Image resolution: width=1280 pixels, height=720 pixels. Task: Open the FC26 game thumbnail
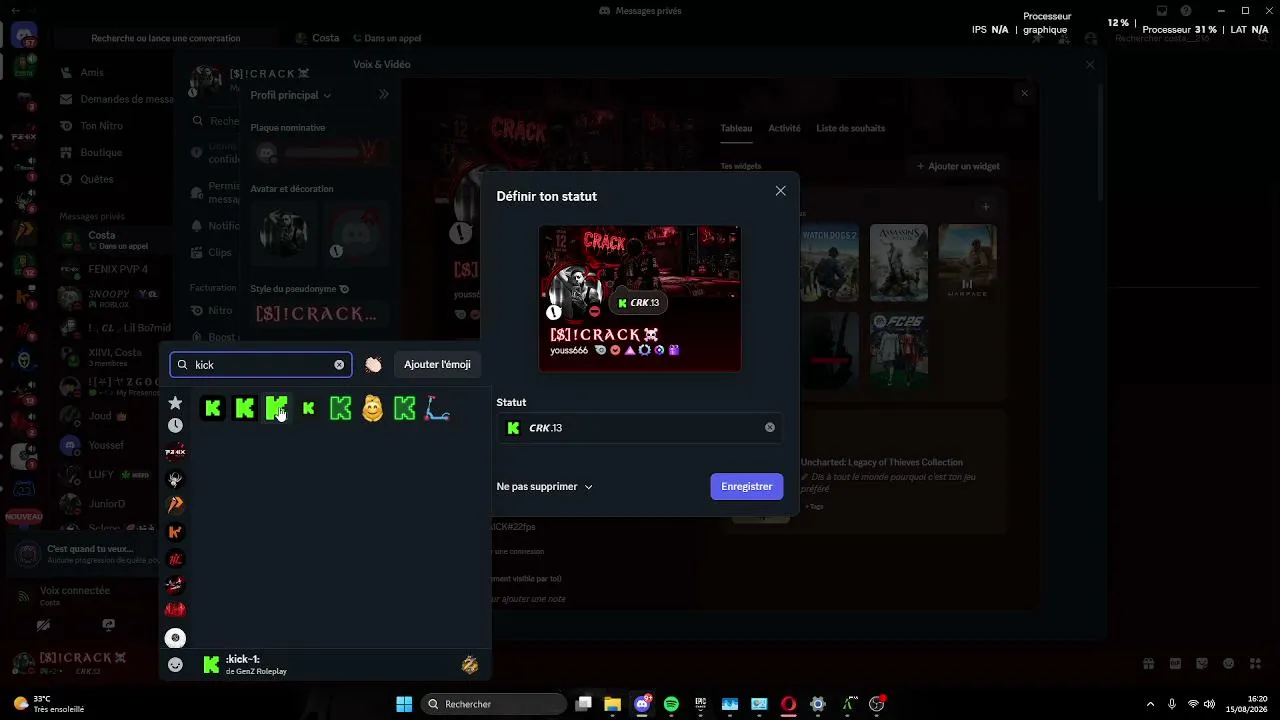[x=898, y=351]
